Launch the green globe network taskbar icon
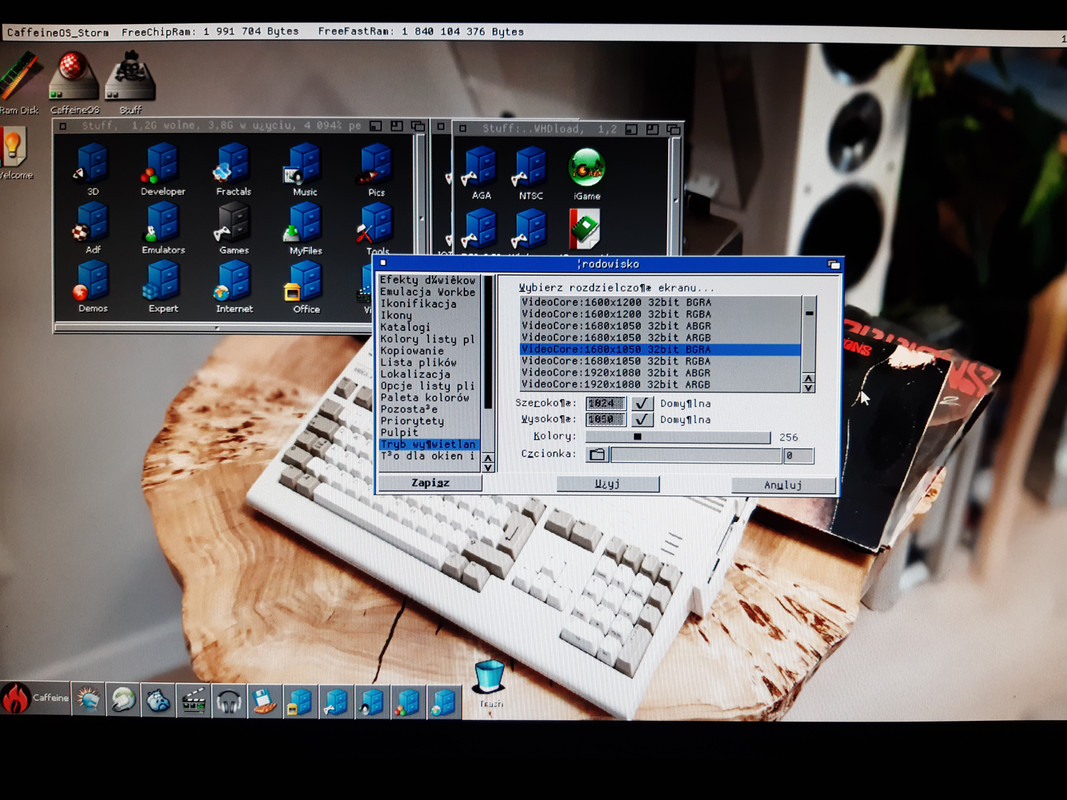The height and width of the screenshot is (800, 1067). click(x=123, y=699)
